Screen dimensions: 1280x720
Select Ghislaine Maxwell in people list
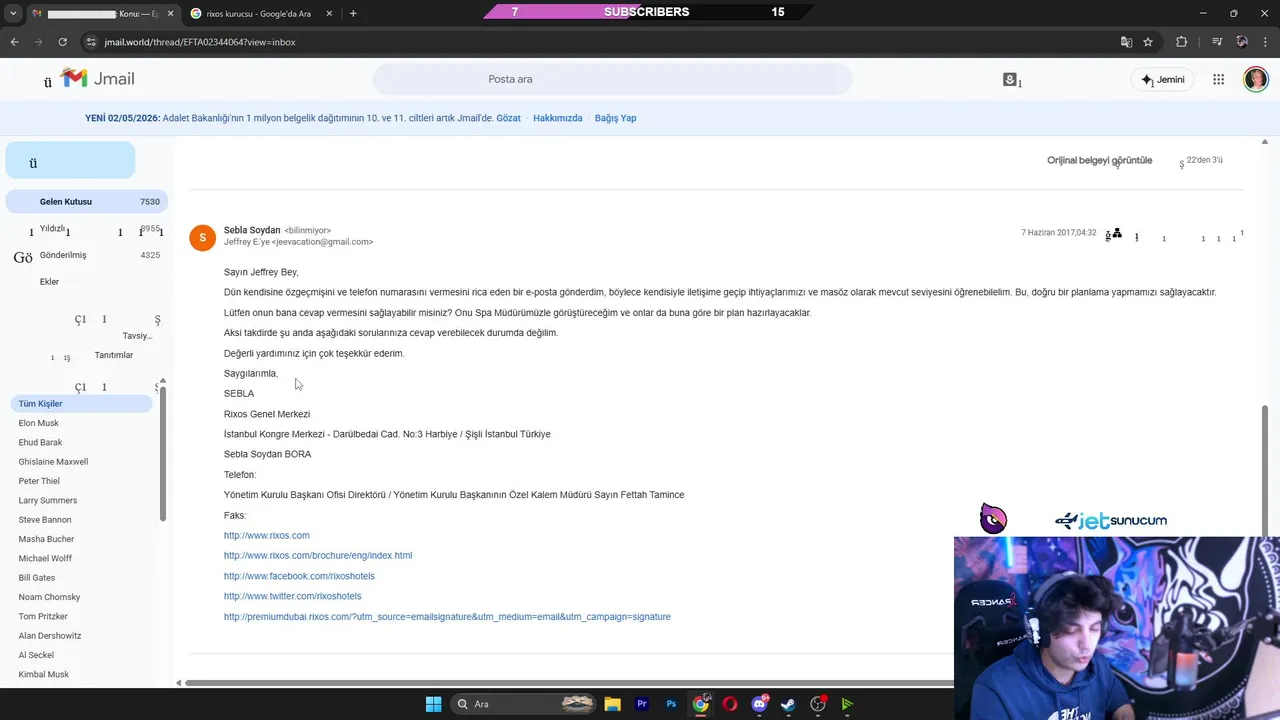[x=53, y=462]
